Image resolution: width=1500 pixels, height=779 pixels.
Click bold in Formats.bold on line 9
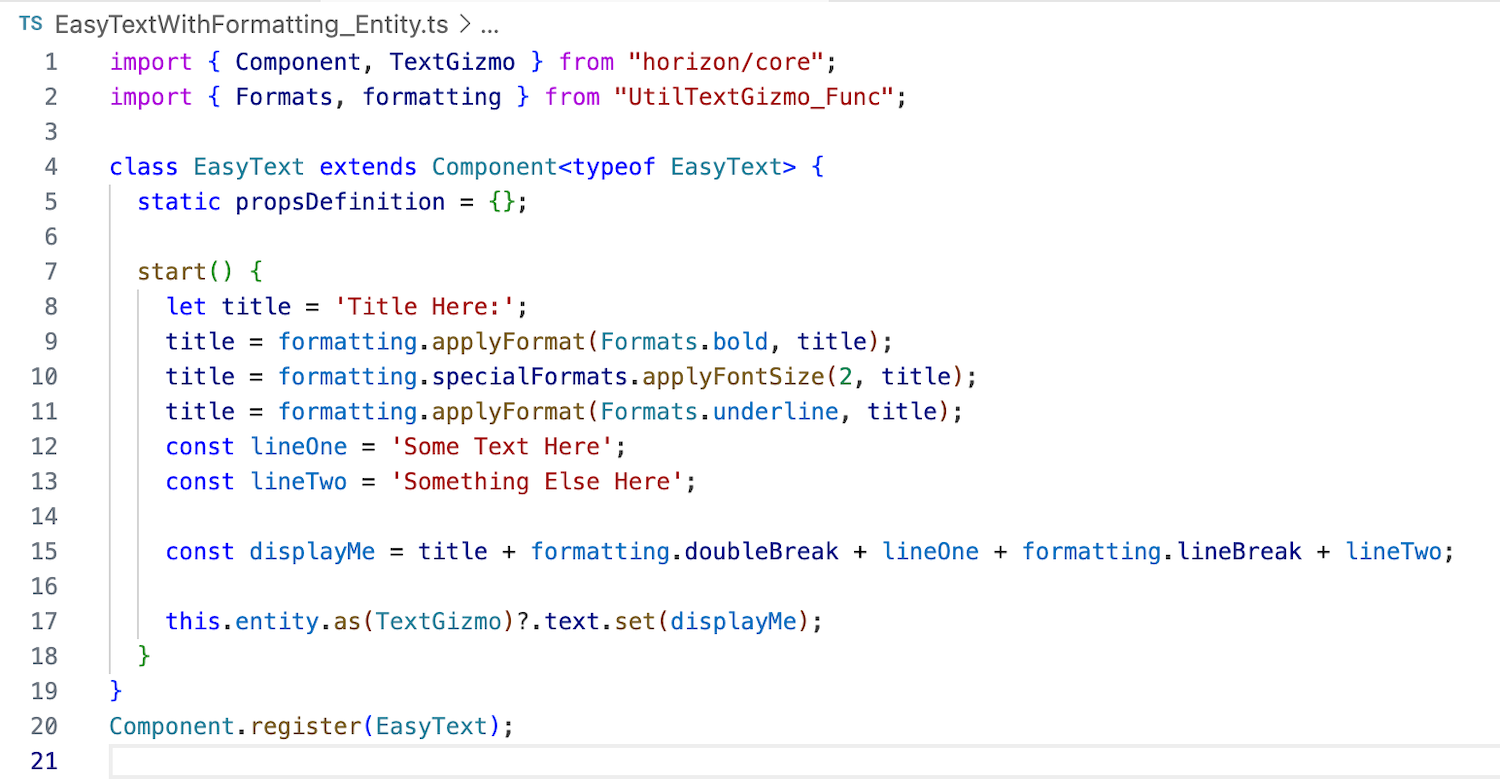(x=740, y=342)
